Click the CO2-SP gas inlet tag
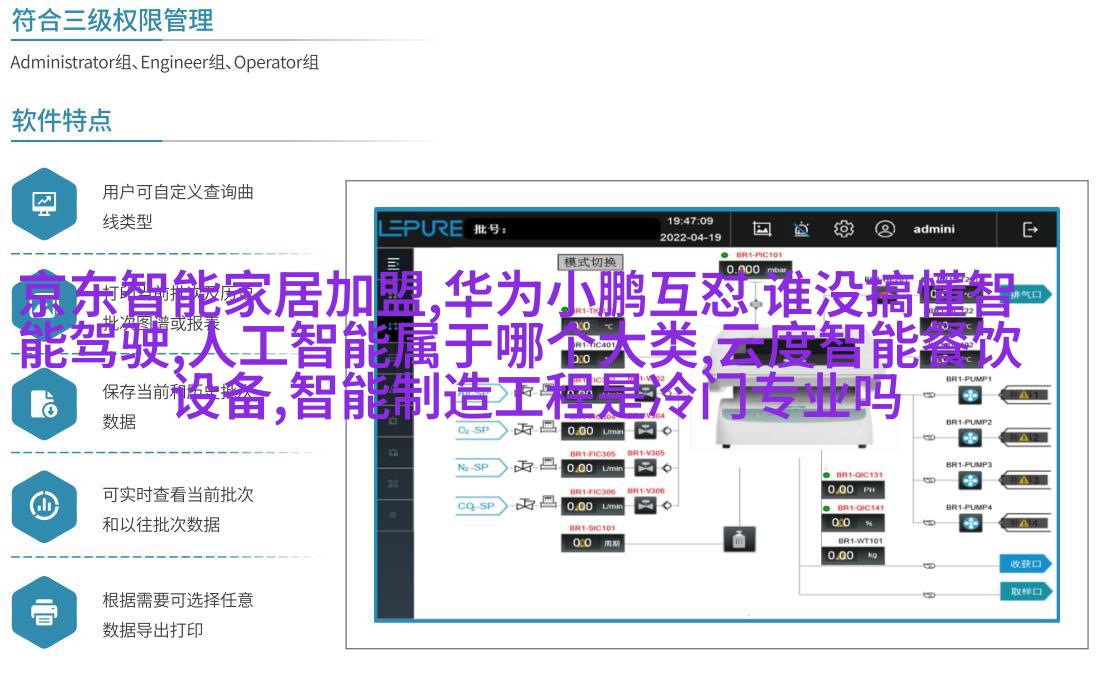Screen dimensions: 1106x677 tap(481, 506)
